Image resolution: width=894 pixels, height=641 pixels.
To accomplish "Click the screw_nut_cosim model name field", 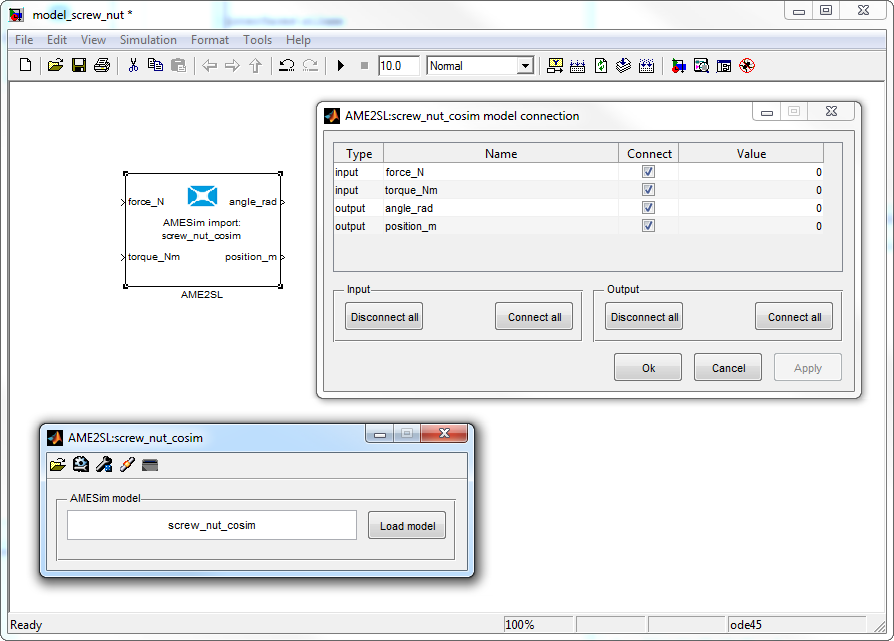I will tap(212, 525).
